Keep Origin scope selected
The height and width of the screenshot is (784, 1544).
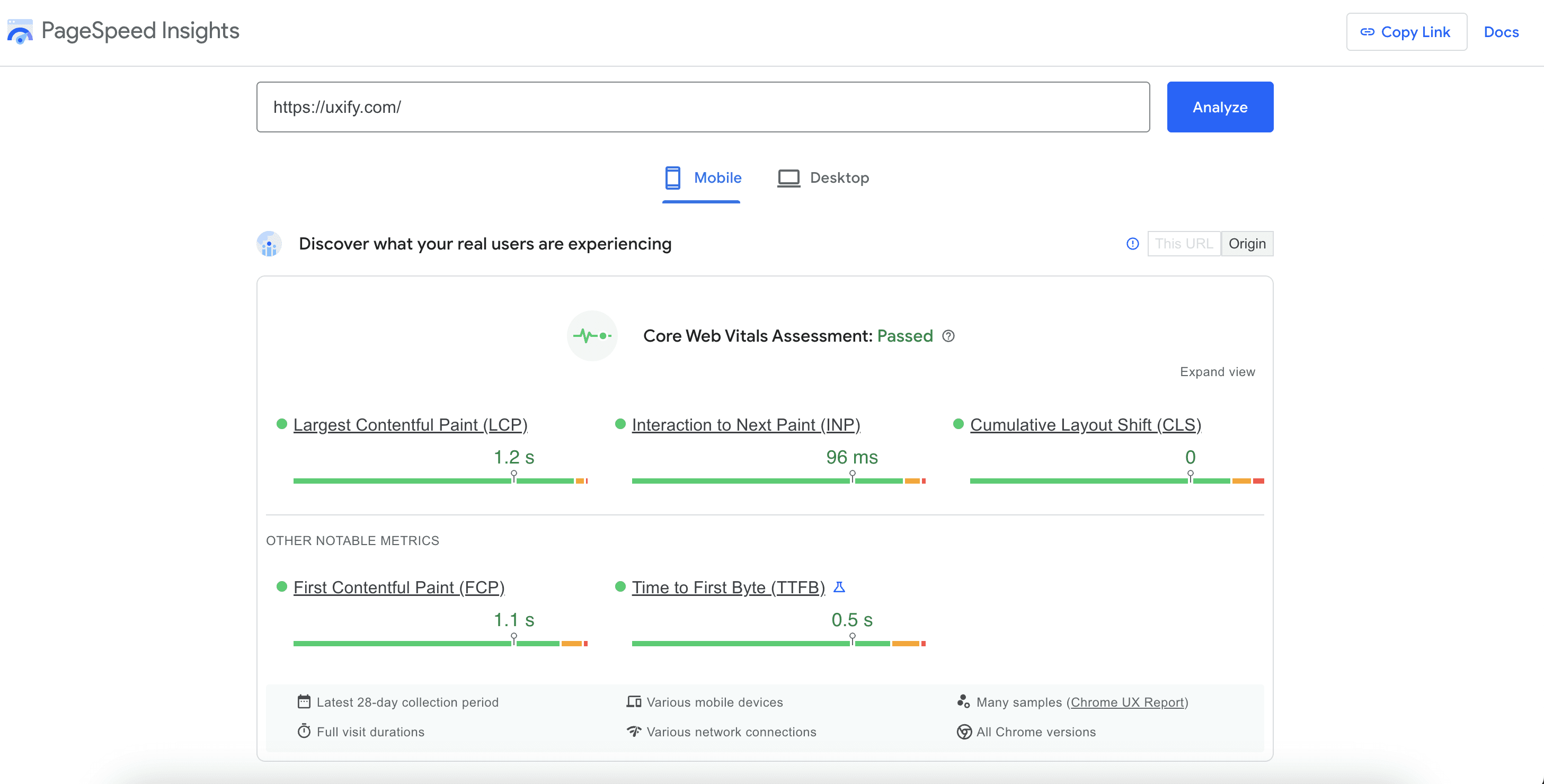pyautogui.click(x=1247, y=243)
